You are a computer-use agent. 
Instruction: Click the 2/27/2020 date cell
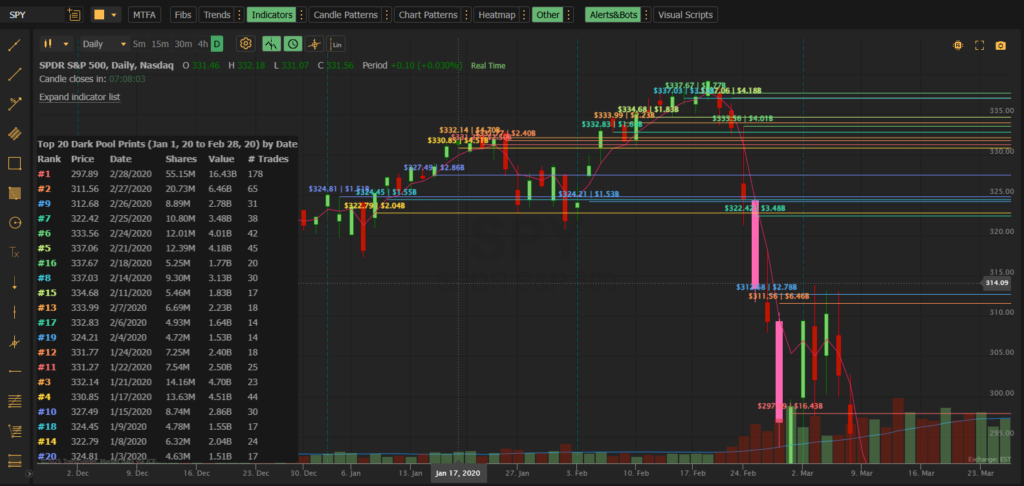tap(131, 189)
